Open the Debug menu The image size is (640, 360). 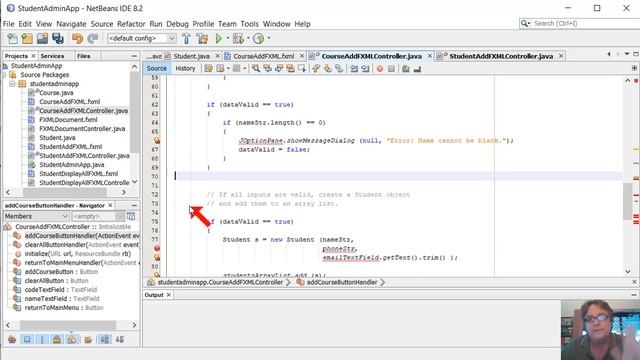click(x=178, y=24)
